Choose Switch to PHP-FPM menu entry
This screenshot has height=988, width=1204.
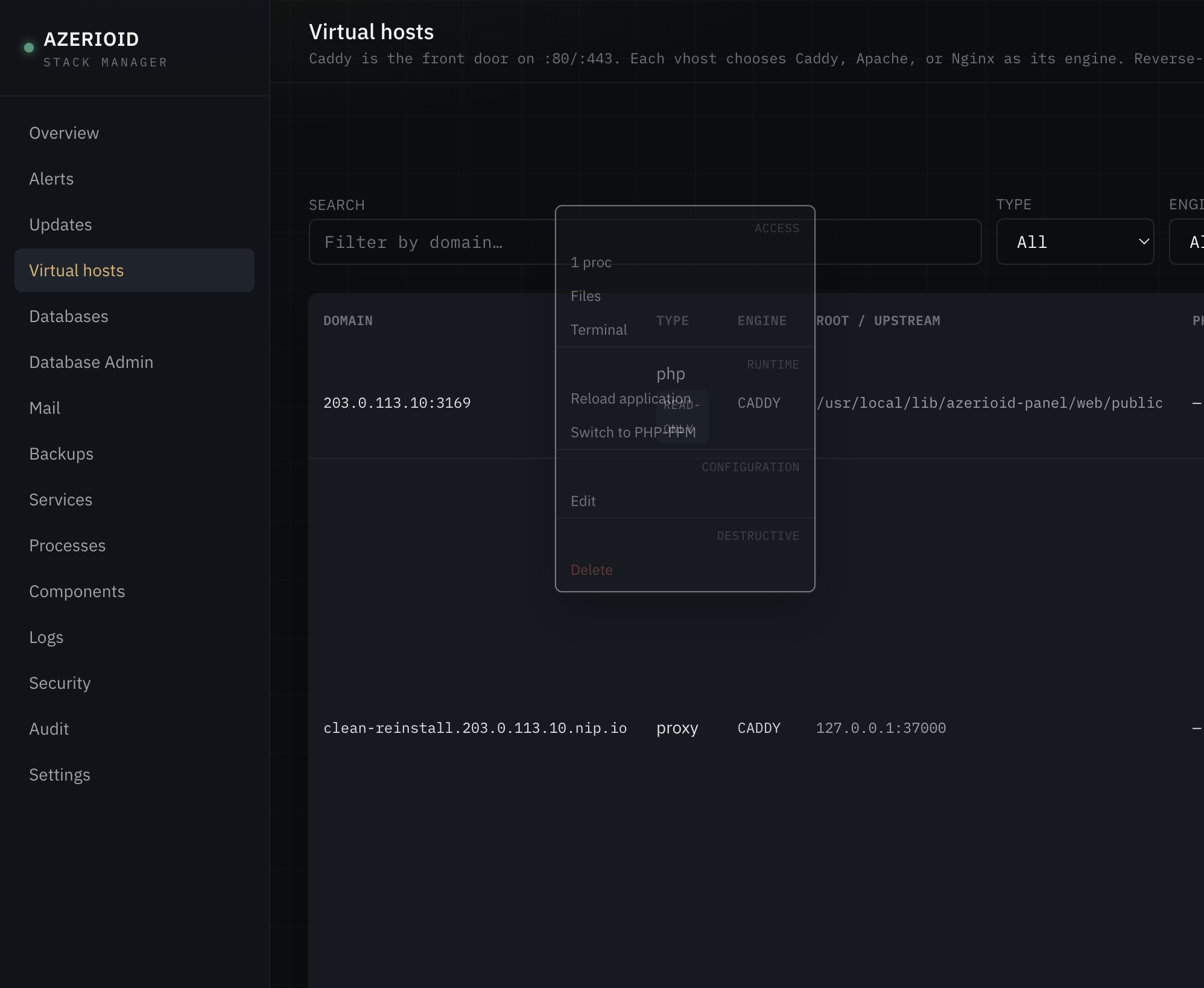(x=685, y=432)
